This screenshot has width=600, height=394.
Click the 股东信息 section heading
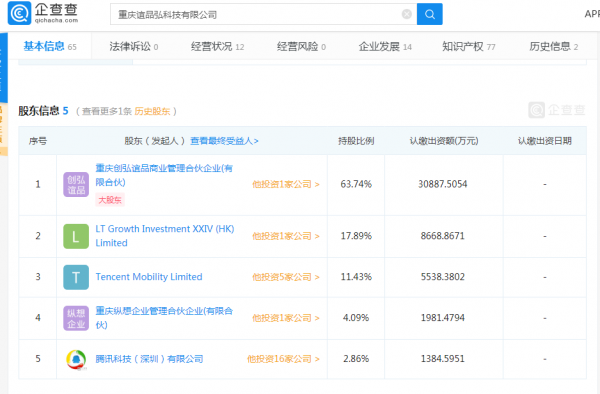coord(39,111)
